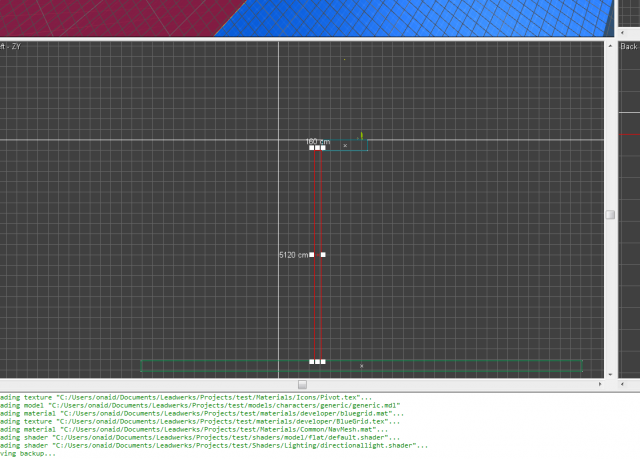Click the top-right resize handle of selection
Screen dimensions: 640x459
coord(323,148)
